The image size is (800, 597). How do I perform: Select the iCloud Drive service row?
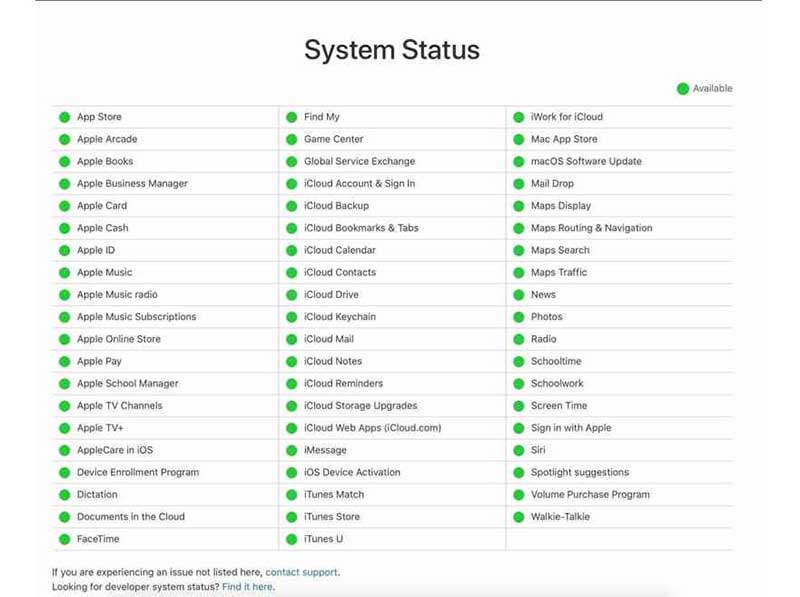[x=331, y=295]
